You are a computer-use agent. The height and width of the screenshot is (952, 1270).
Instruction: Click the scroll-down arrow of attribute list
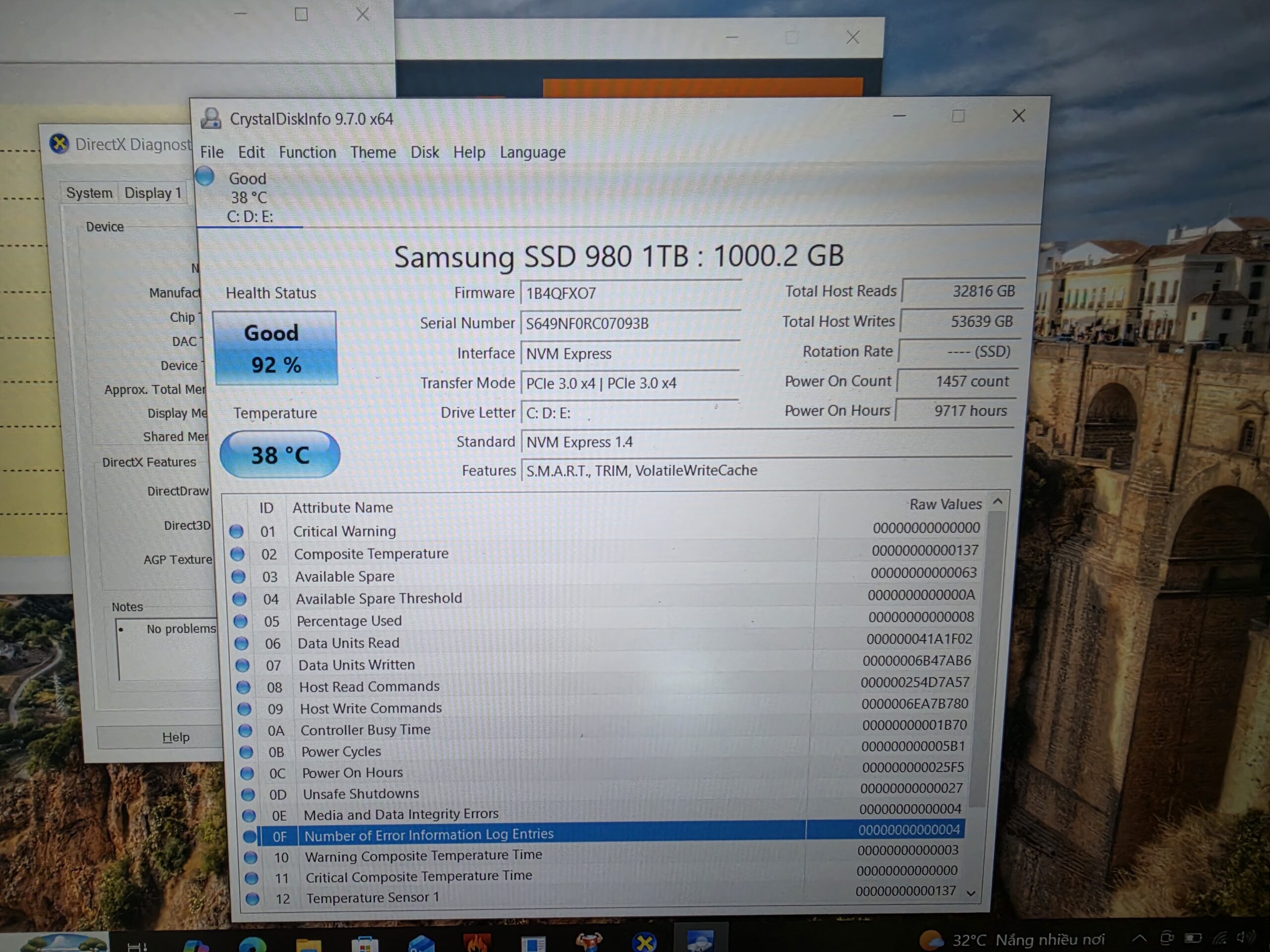(x=971, y=893)
